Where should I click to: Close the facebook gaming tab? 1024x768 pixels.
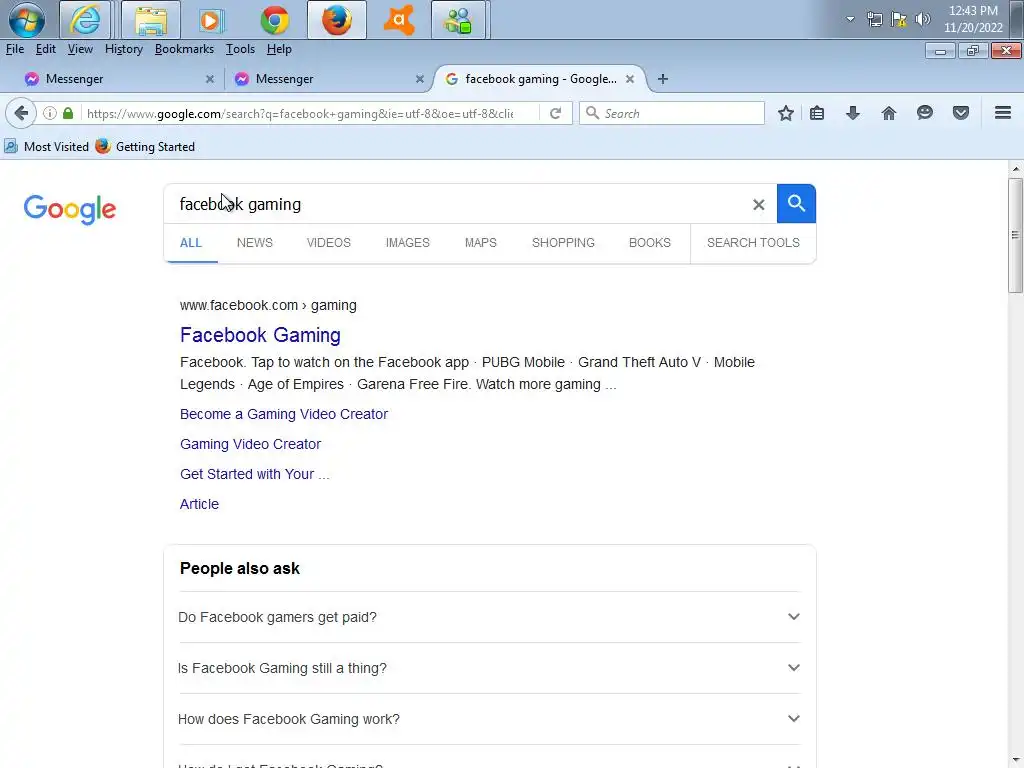click(630, 79)
